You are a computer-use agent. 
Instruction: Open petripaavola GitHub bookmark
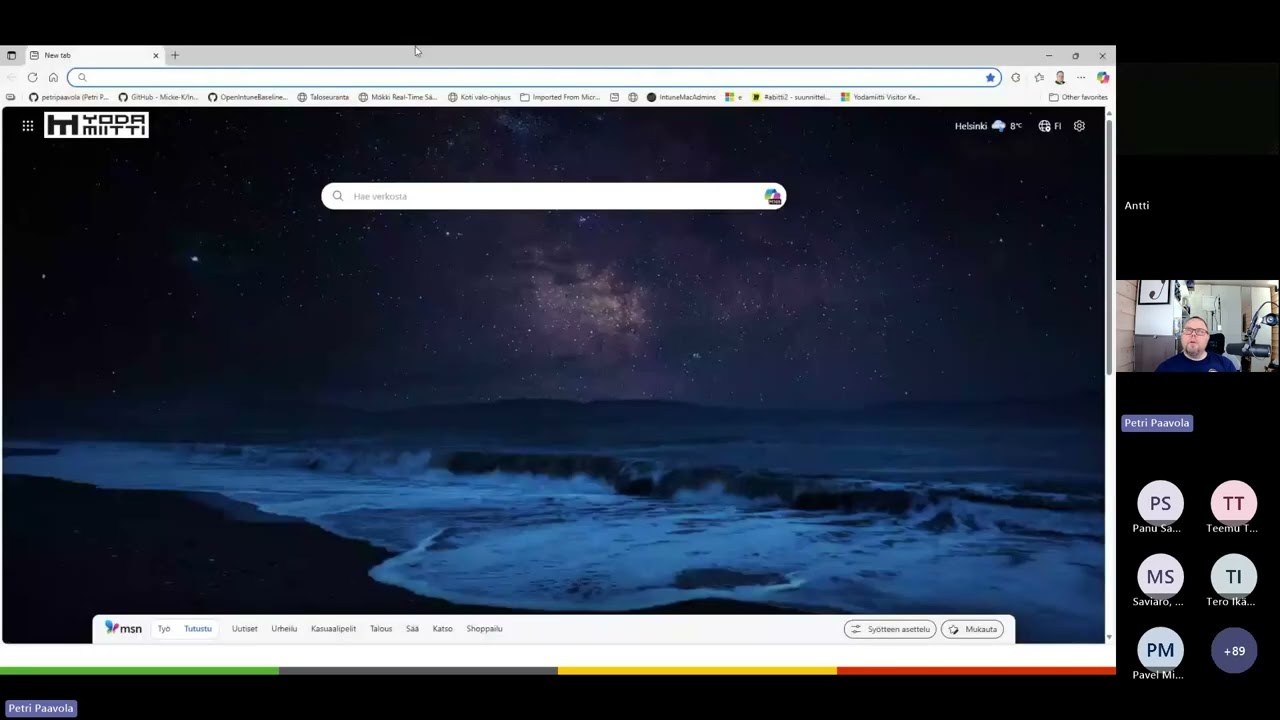[x=68, y=97]
